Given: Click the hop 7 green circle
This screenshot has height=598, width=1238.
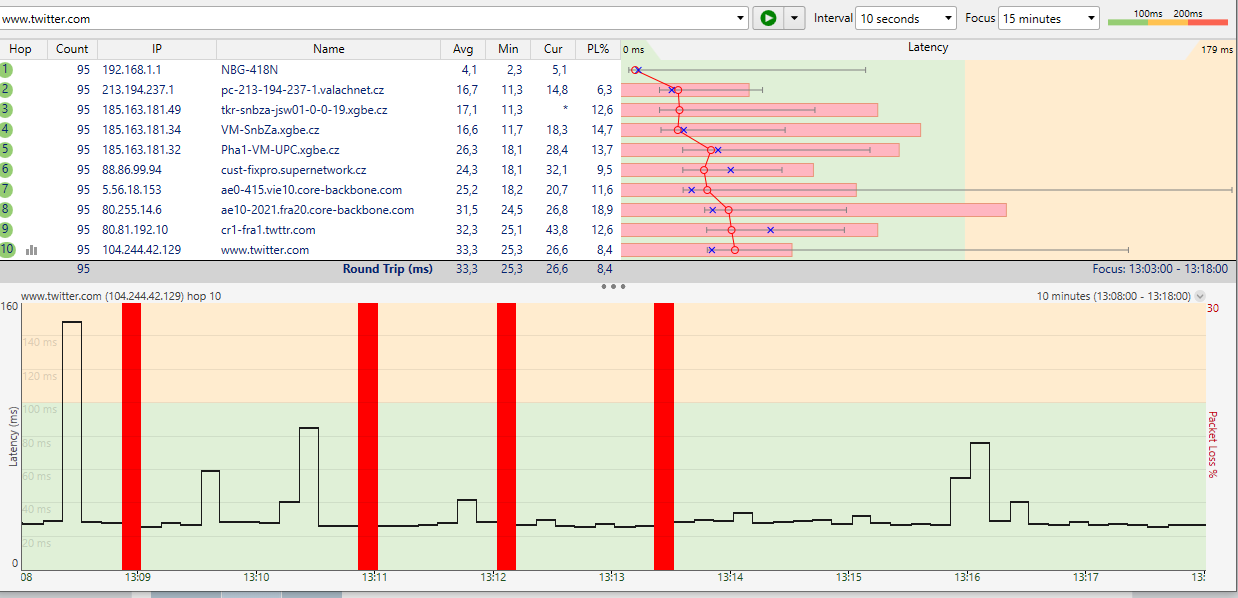Looking at the screenshot, I should pos(6,190).
